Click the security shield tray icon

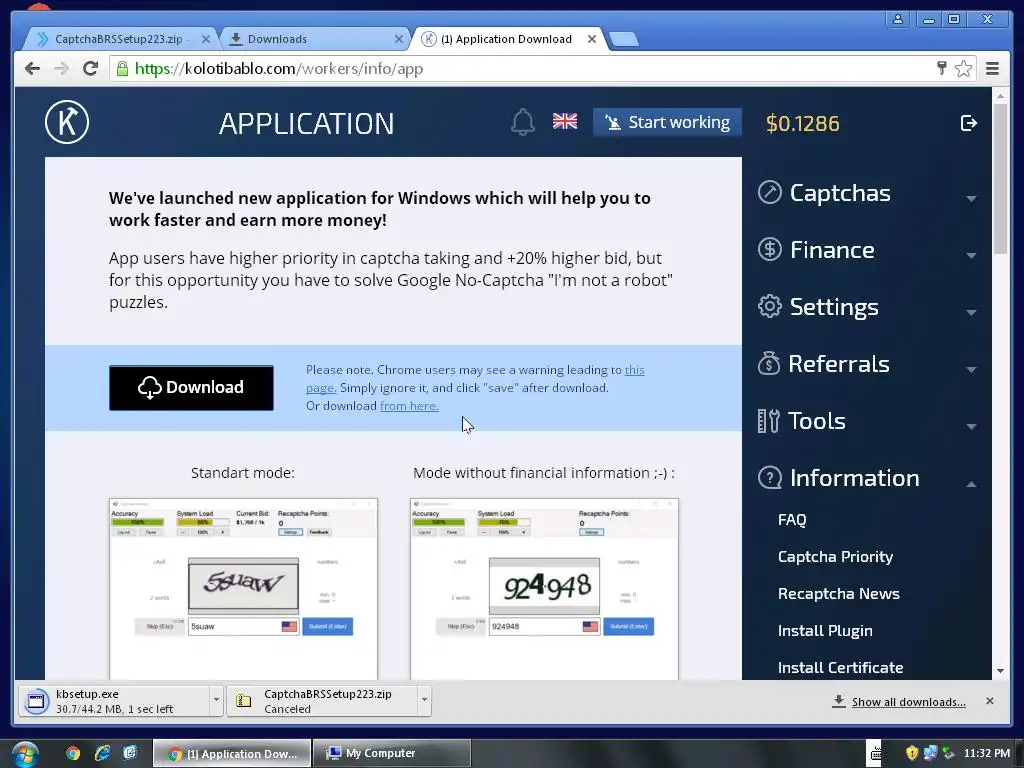[912, 753]
